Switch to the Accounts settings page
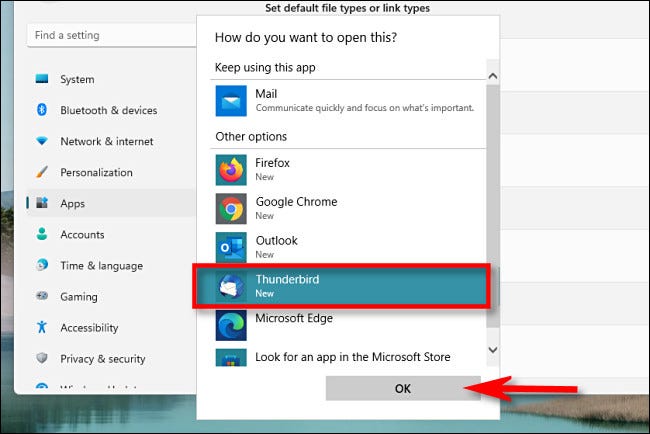Screen dimensions: 650x434 [x=82, y=234]
